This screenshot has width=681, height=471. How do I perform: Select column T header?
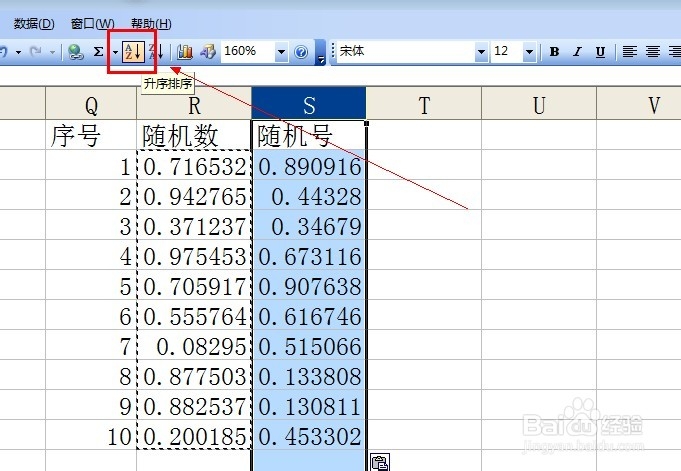click(x=423, y=103)
